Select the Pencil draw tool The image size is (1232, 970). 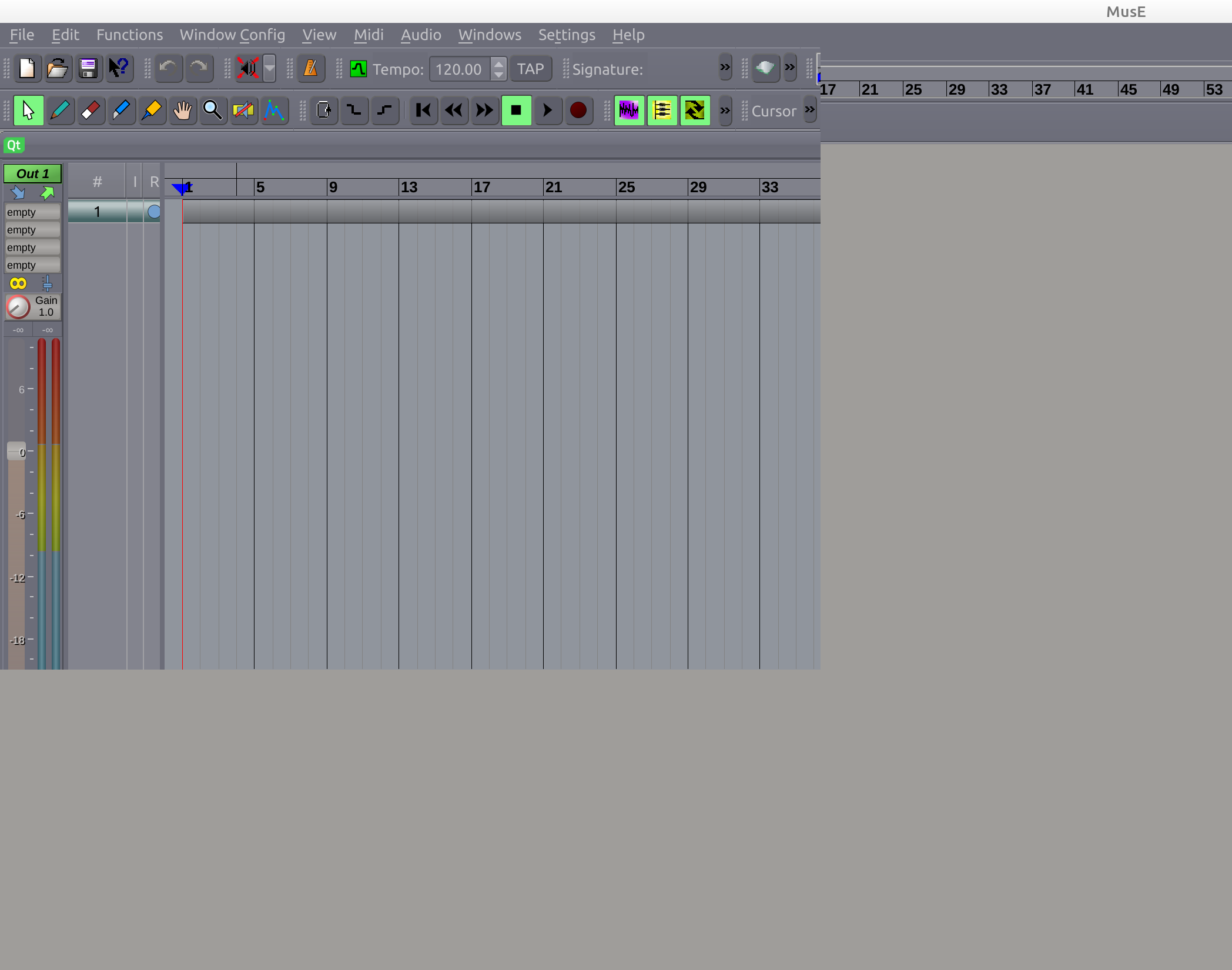[59, 111]
